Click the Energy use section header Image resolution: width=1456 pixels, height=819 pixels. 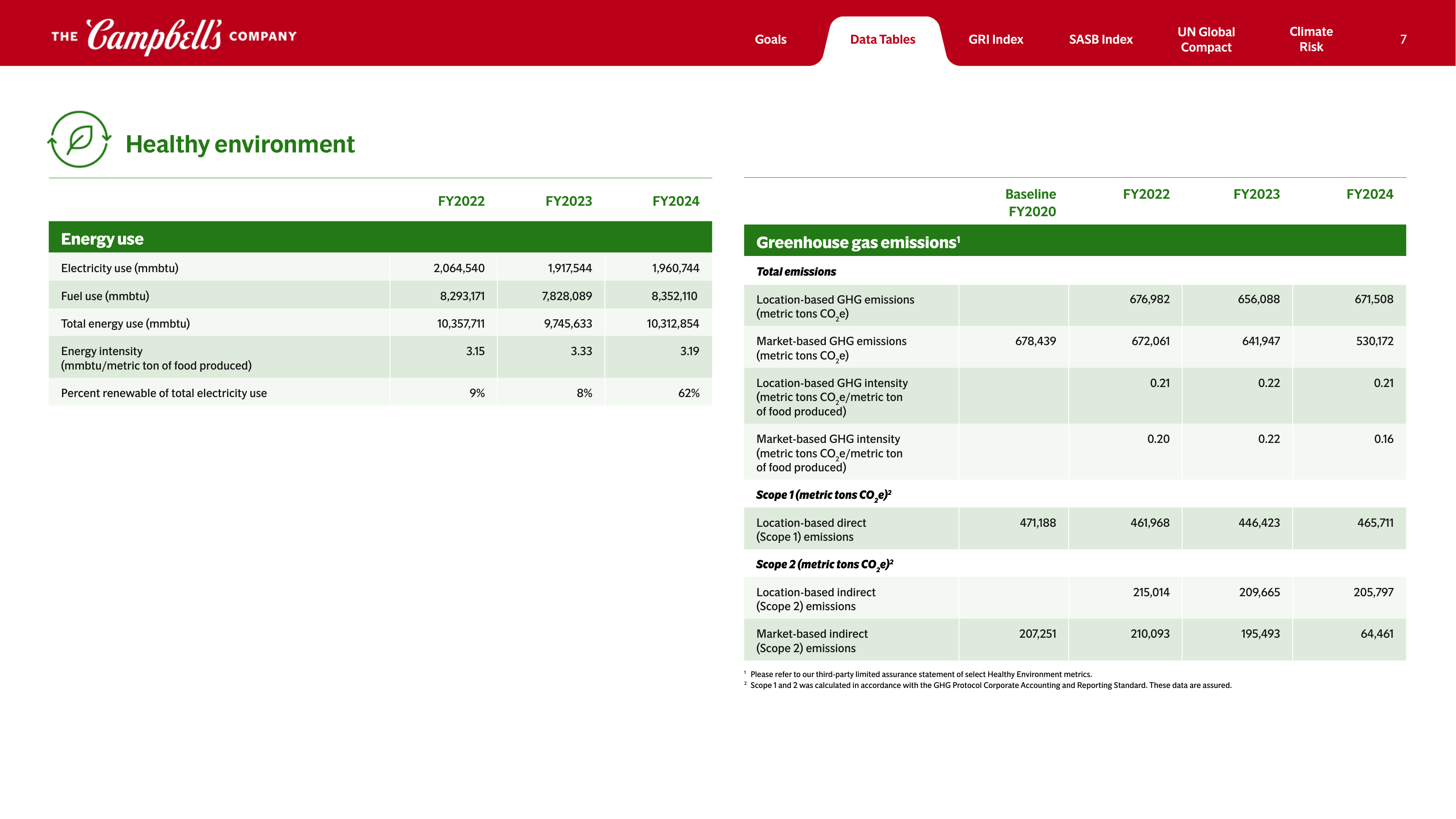click(x=380, y=237)
